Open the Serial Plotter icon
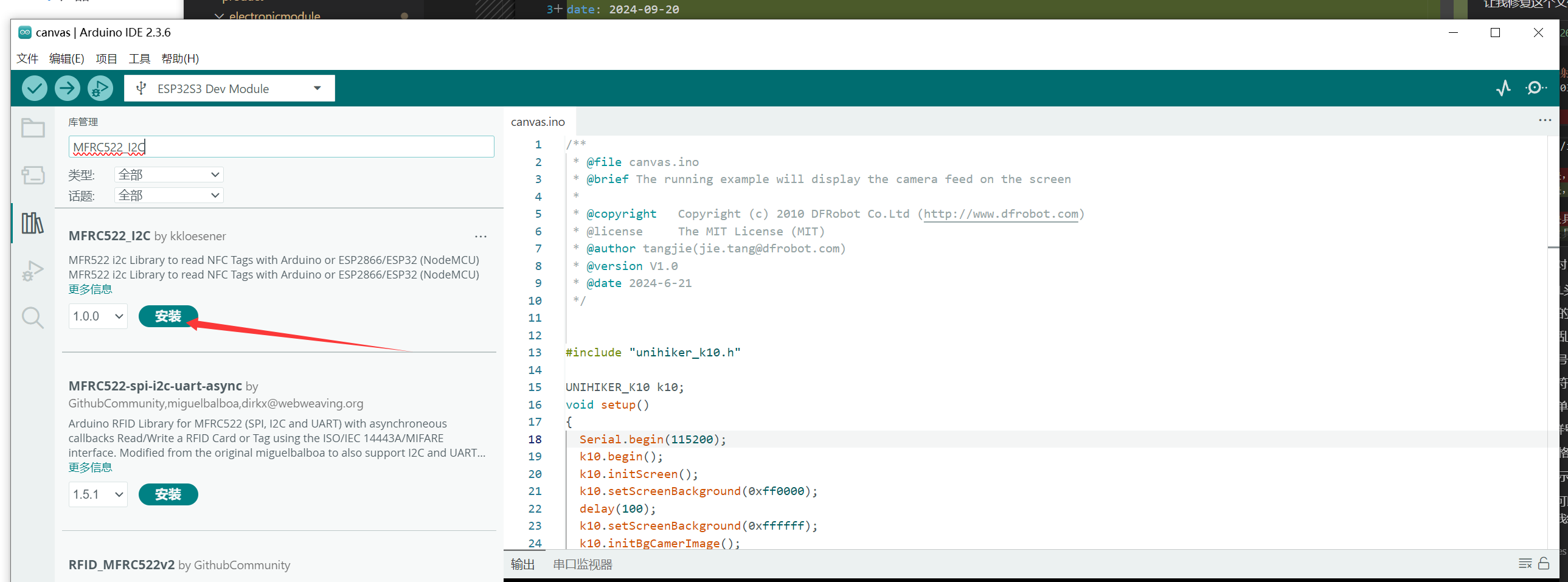1568x582 pixels. tap(1503, 89)
